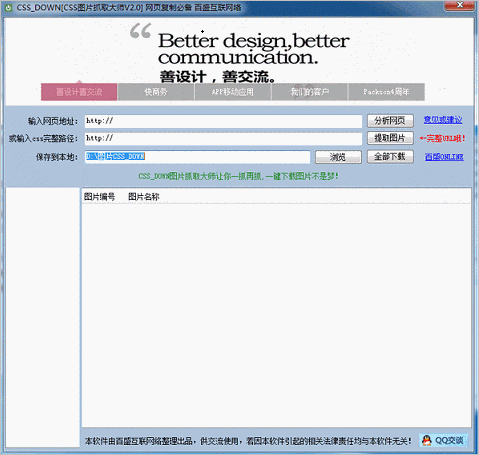Image resolution: width=479 pixels, height=455 pixels.
Task: Focus the 输入网页地址 URL input field
Action: click(x=223, y=121)
